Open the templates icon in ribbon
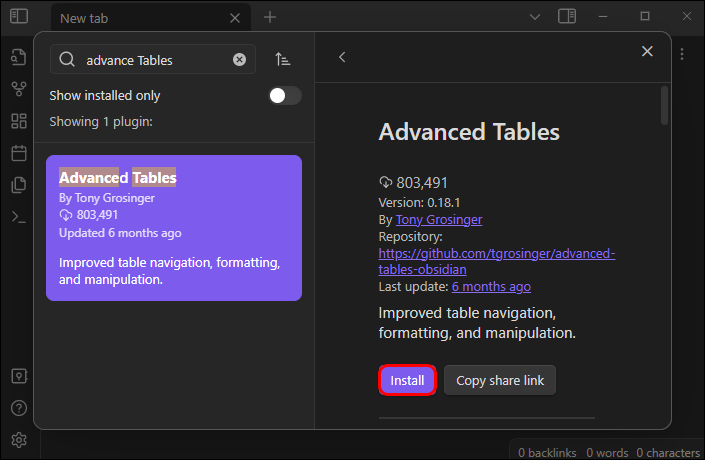705x460 pixels. (x=18, y=185)
